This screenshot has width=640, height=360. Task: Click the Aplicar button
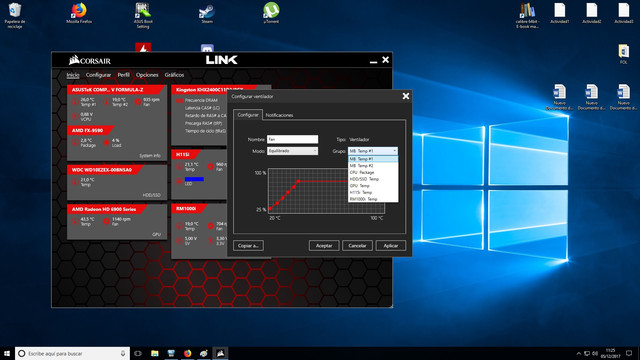(391, 246)
